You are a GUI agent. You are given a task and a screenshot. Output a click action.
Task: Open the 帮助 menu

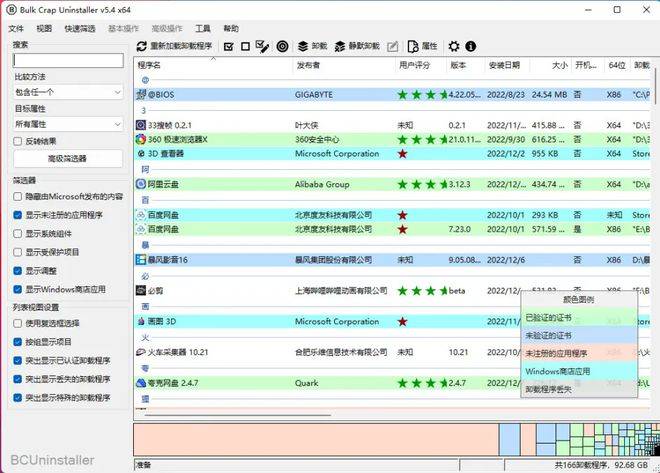coord(231,29)
